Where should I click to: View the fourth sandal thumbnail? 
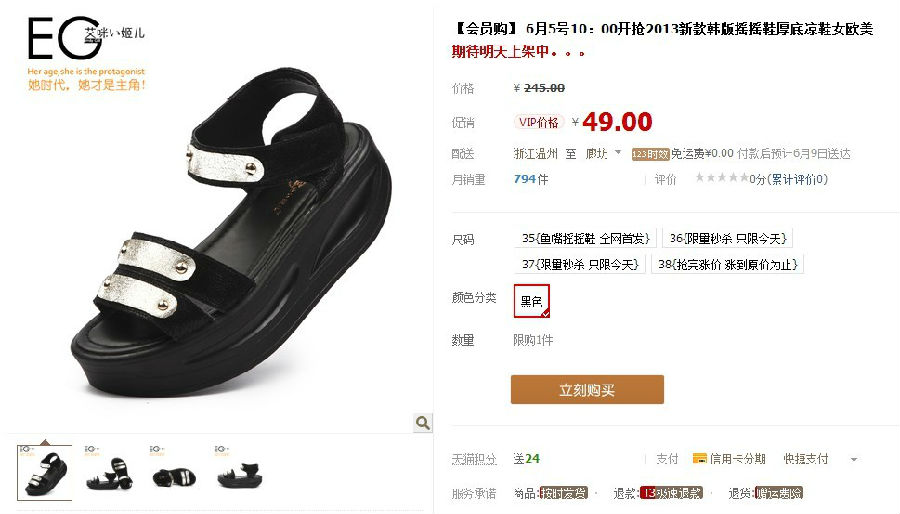point(239,473)
